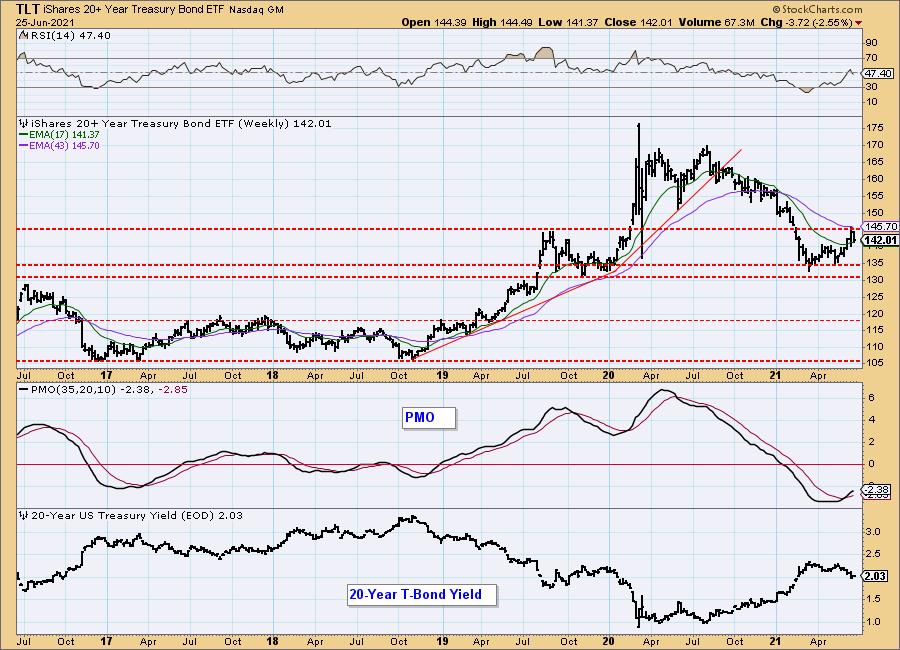Image resolution: width=900 pixels, height=650 pixels.
Task: Click the green EMA(17) legend line
Action: 24,134
